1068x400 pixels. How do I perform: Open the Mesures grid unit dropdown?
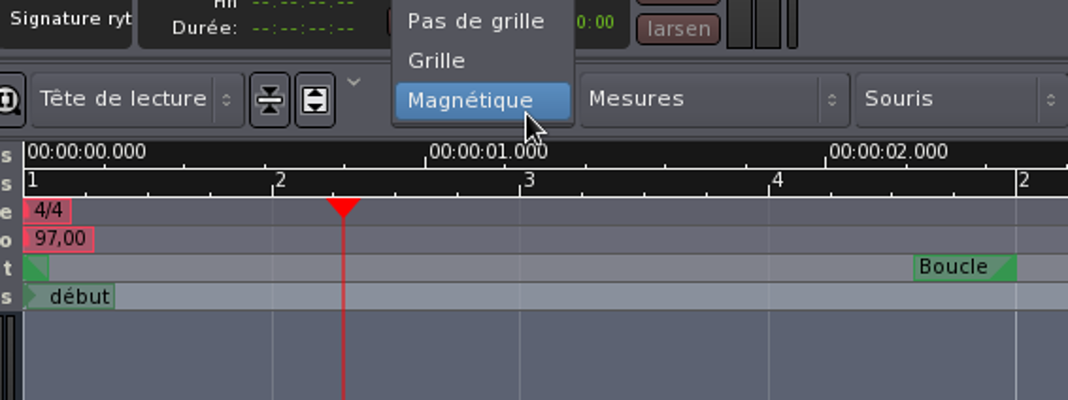coord(715,99)
